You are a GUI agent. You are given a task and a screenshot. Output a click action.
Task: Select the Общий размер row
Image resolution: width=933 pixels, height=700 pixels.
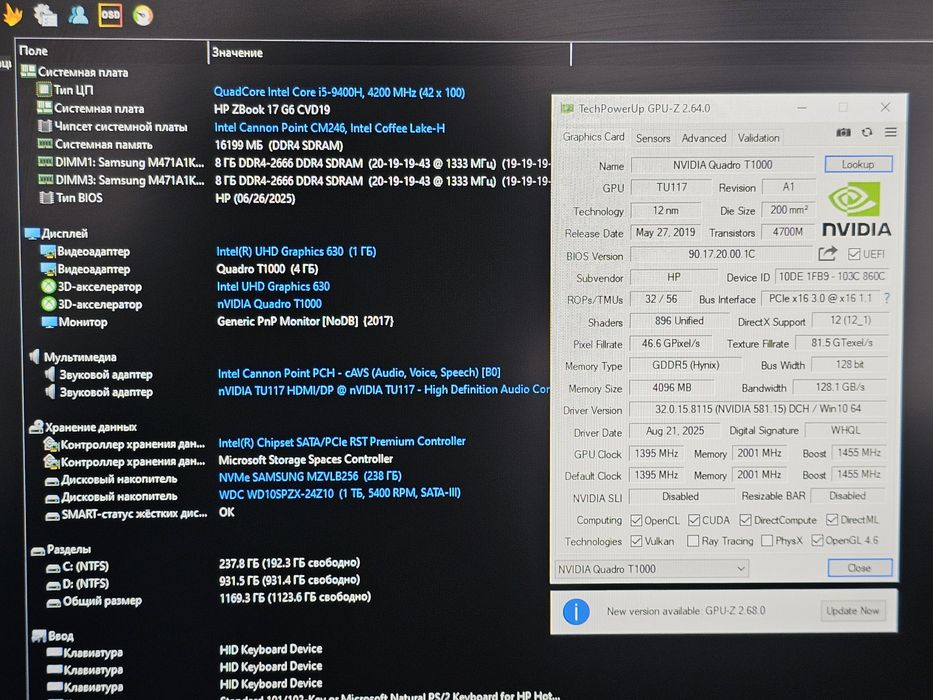tap(208, 599)
